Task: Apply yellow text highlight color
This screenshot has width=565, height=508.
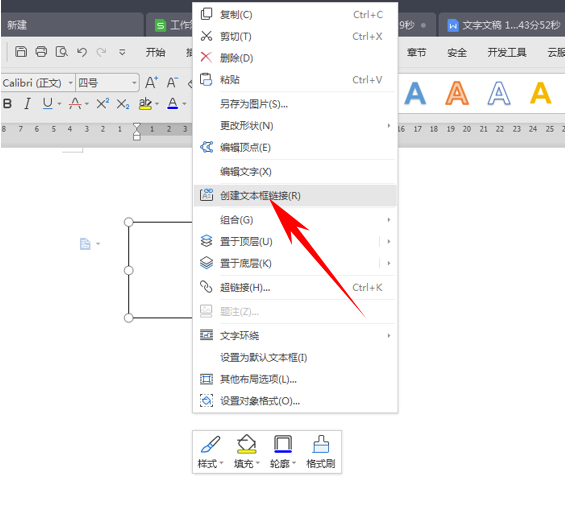Action: tap(145, 104)
